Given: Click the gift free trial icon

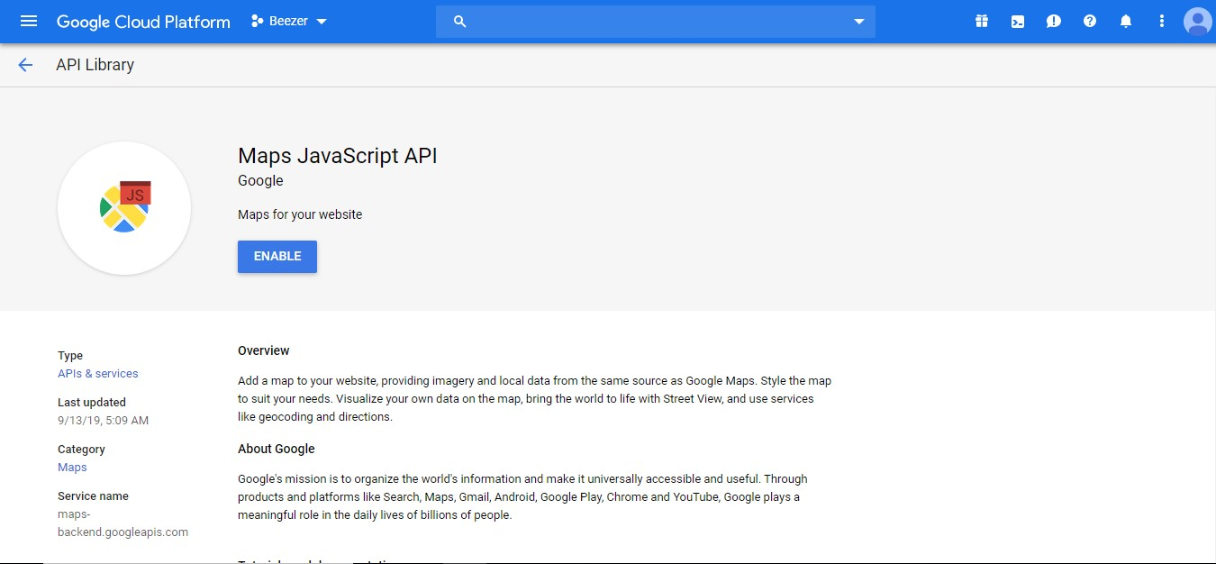Looking at the screenshot, I should coord(981,21).
